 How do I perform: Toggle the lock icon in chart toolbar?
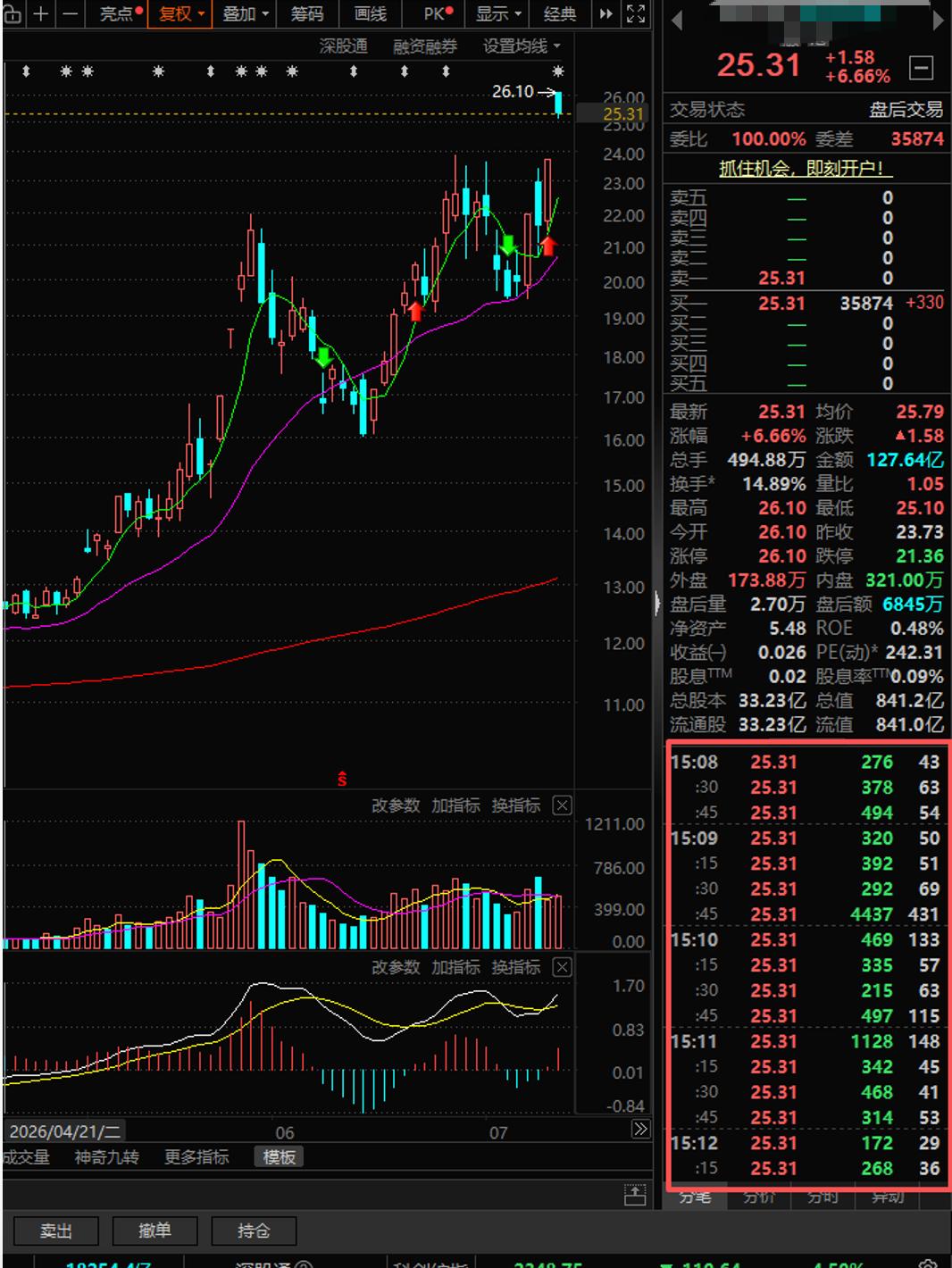(x=13, y=13)
